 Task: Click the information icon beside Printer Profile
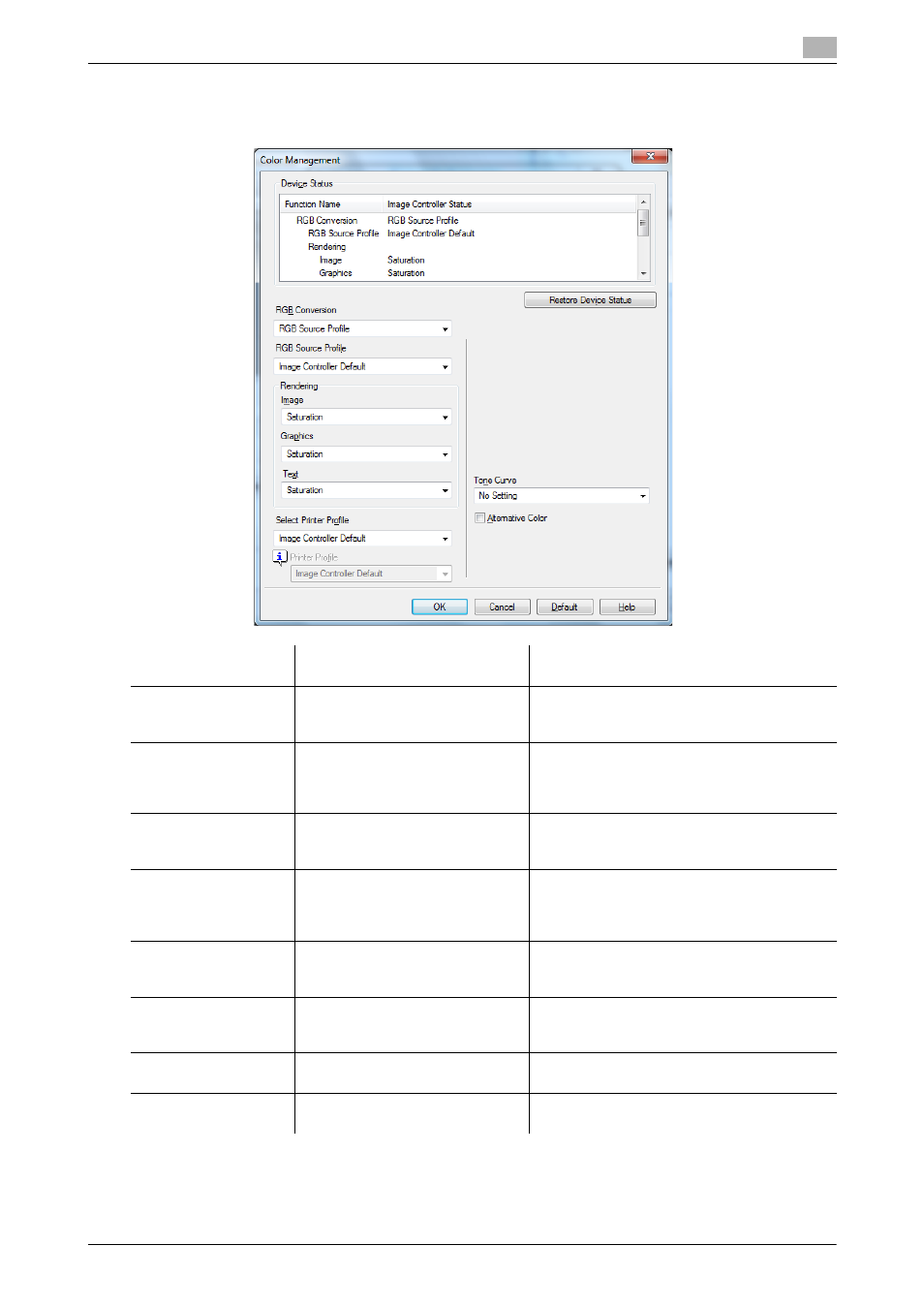tap(280, 557)
